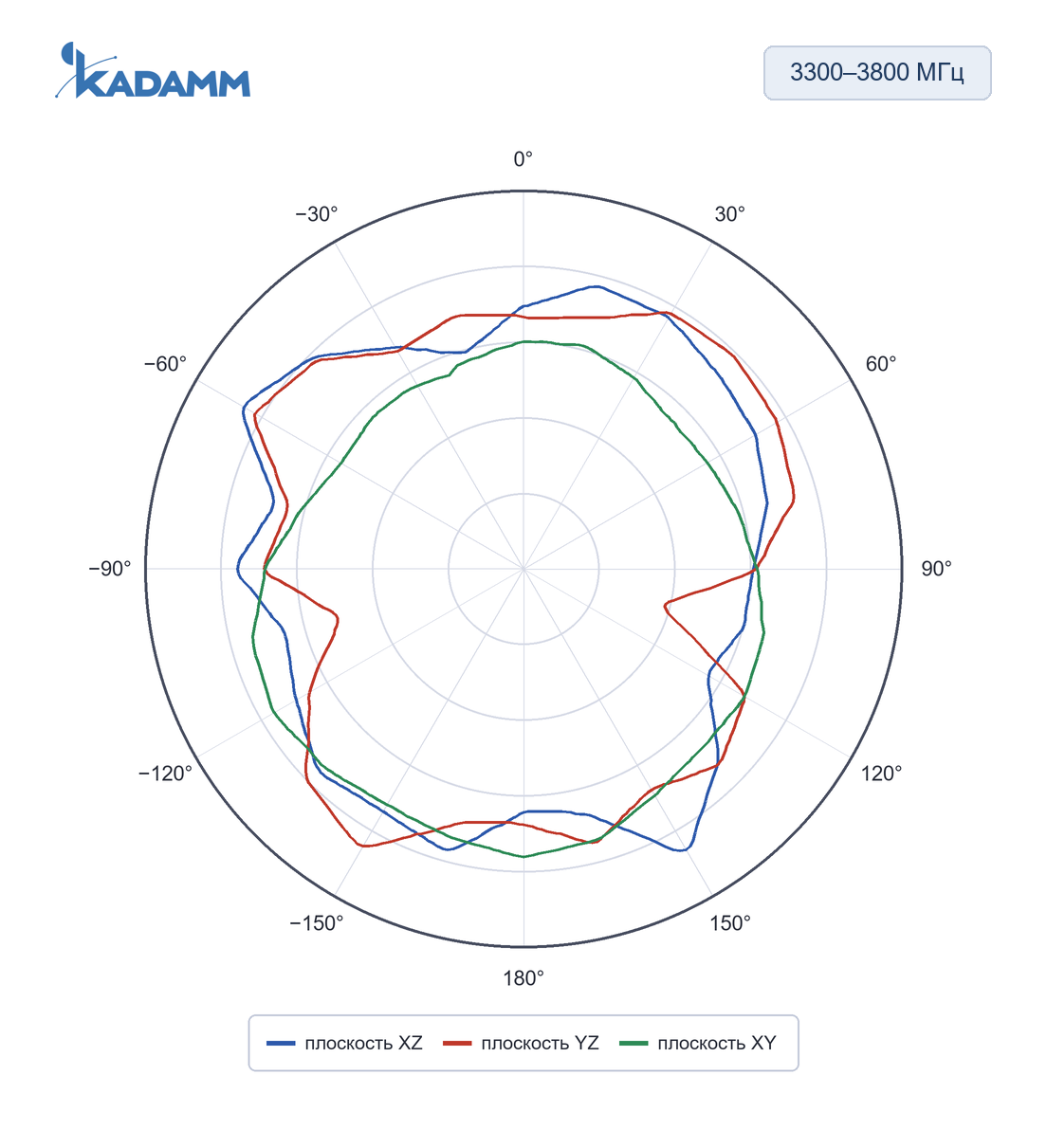Viewport: 1047px width, 1148px height.
Task: Click the −120° angle label
Action: coord(166,774)
